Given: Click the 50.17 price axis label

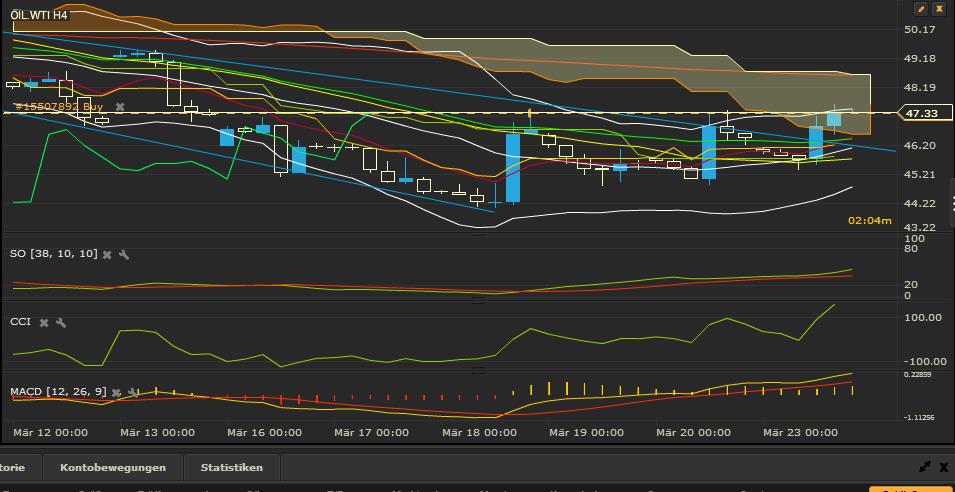Looking at the screenshot, I should click(x=920, y=29).
